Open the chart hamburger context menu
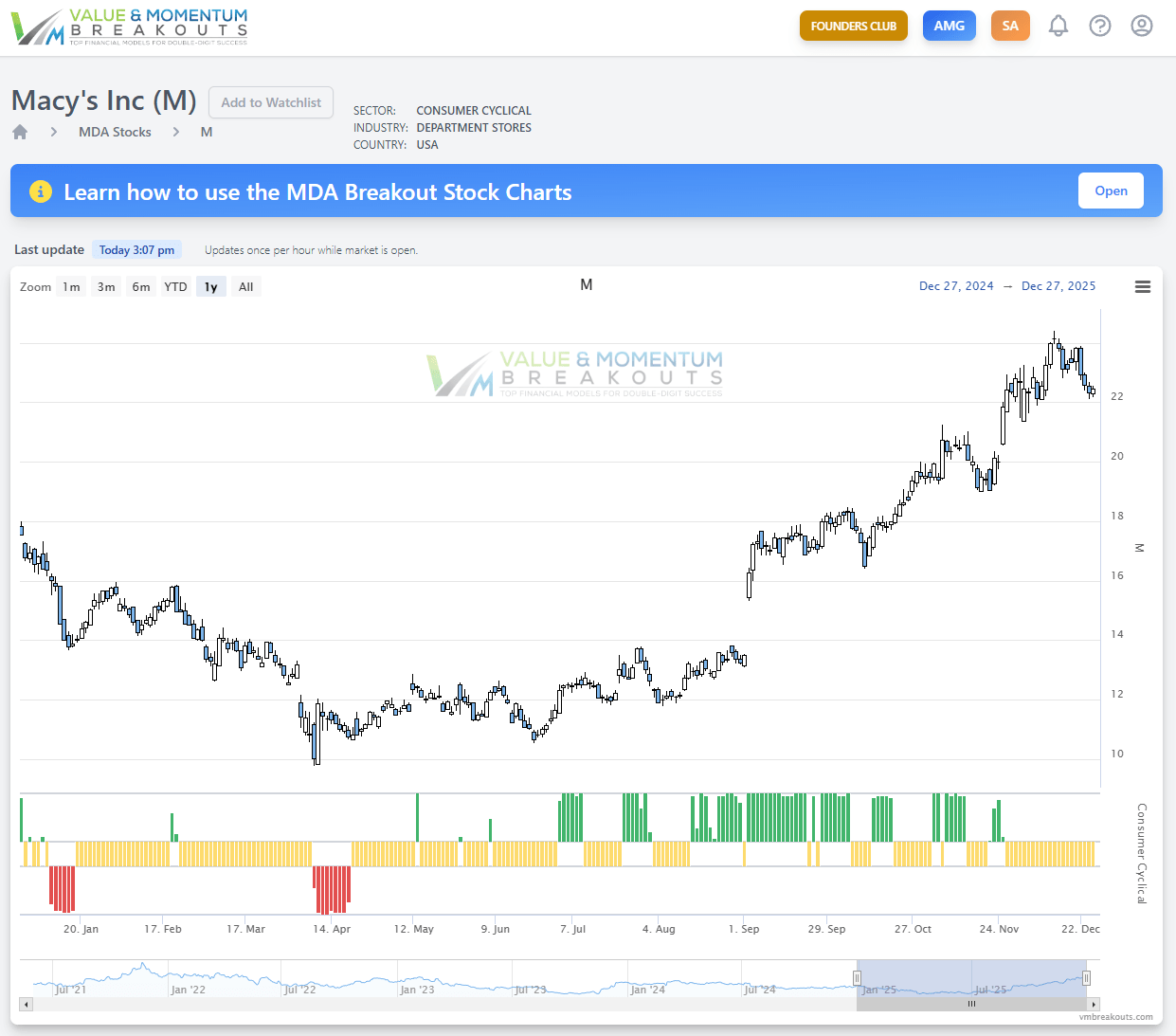Screen dimensions: 1176x1036 pyautogui.click(x=1143, y=286)
